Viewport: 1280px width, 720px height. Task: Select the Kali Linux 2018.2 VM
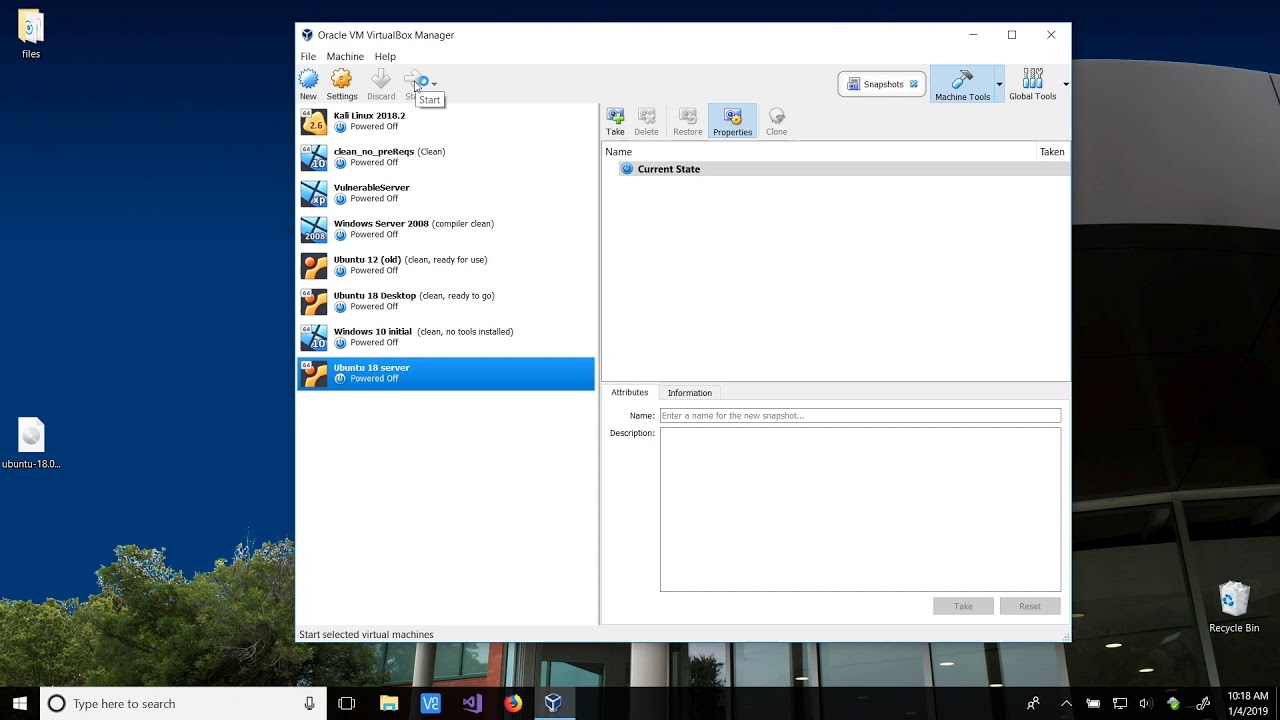446,121
